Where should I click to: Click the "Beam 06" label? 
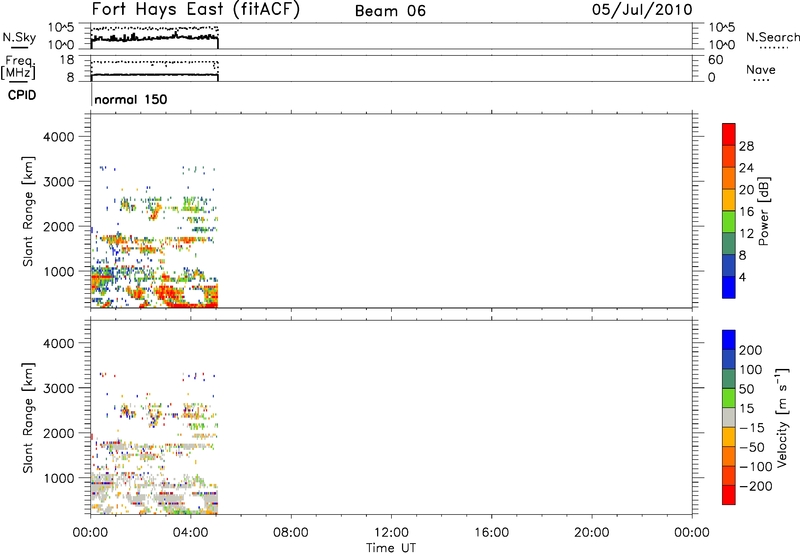[x=390, y=11]
